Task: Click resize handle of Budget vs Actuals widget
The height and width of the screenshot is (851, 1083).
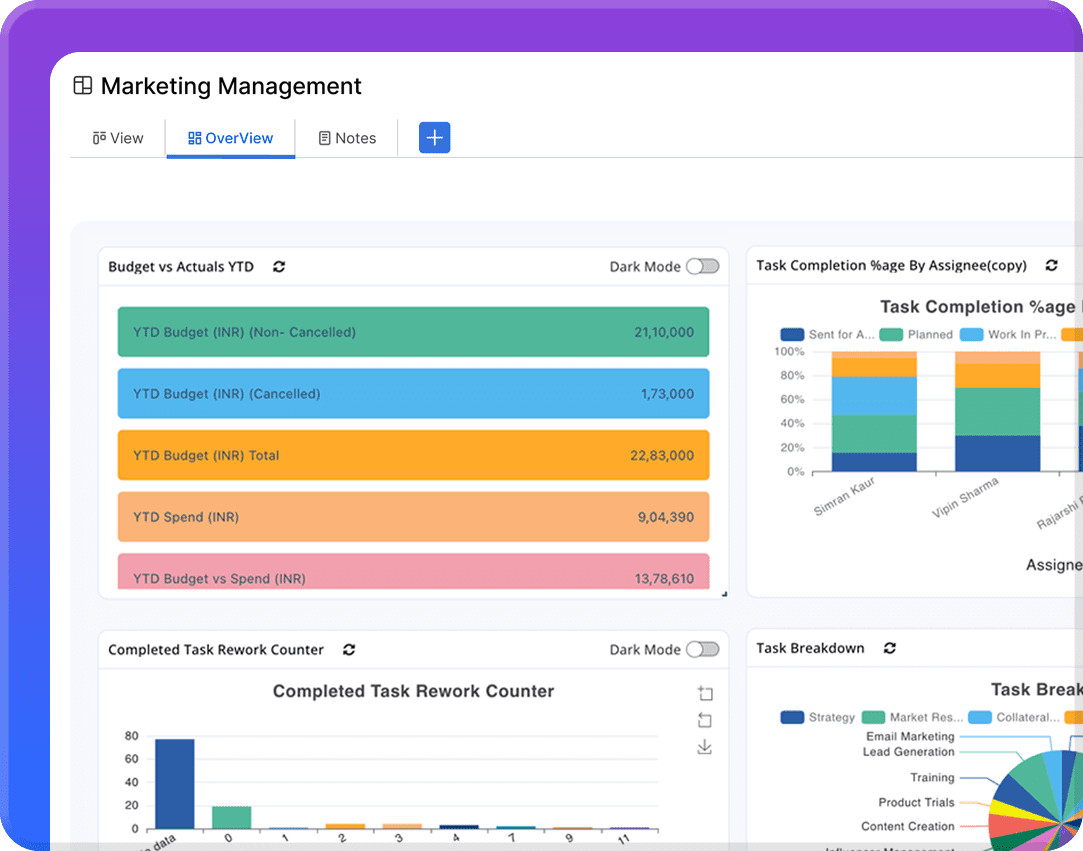Action: tap(724, 594)
